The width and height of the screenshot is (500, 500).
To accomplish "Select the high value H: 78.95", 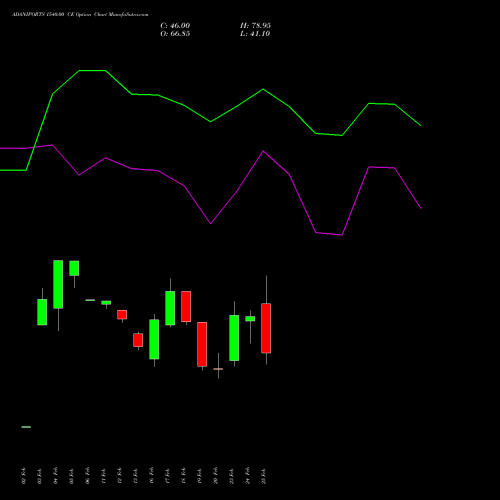I will tap(255, 26).
